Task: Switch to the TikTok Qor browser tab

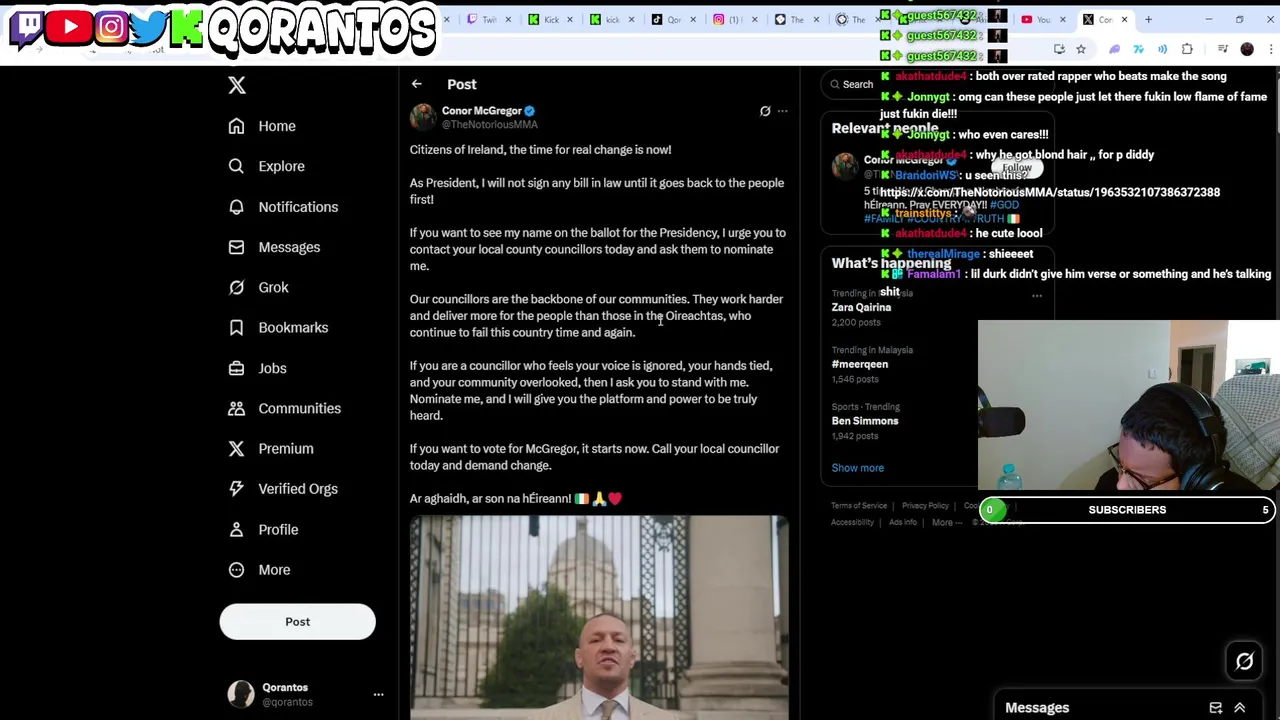Action: pyautogui.click(x=674, y=19)
